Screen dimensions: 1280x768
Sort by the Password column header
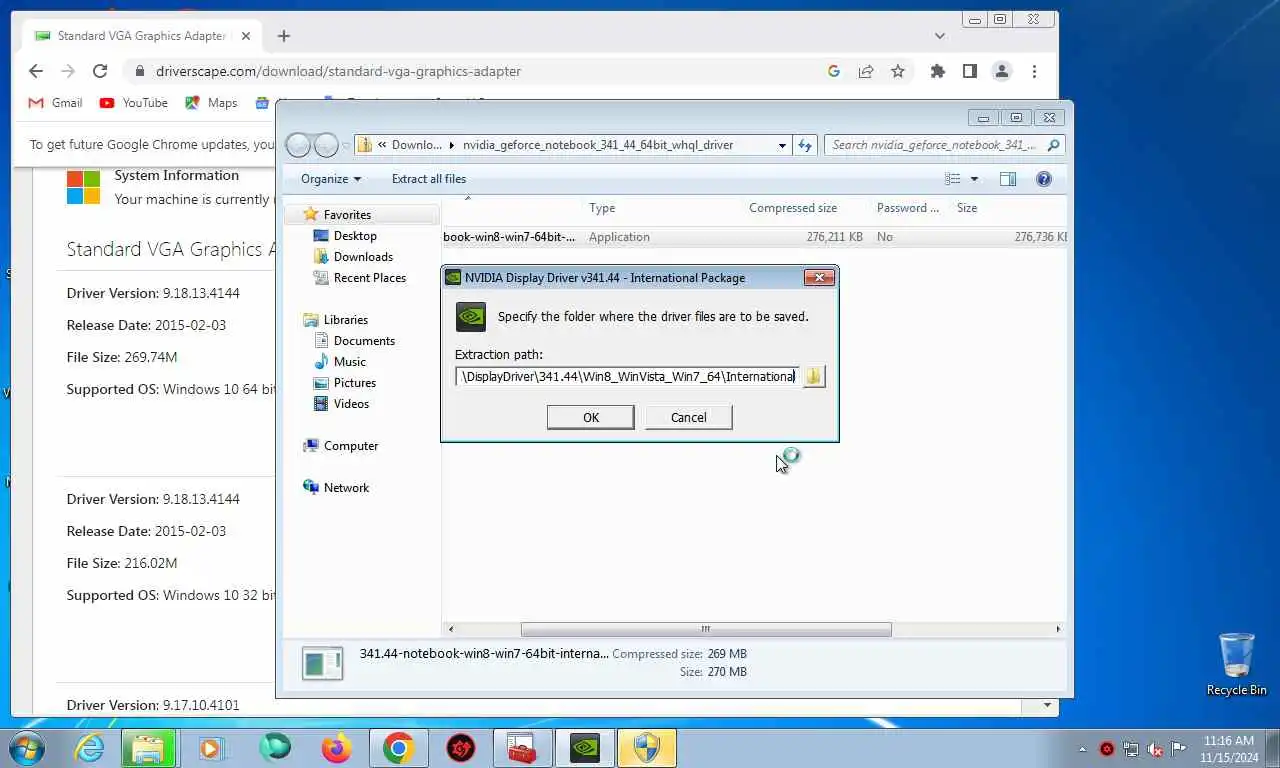click(x=908, y=208)
